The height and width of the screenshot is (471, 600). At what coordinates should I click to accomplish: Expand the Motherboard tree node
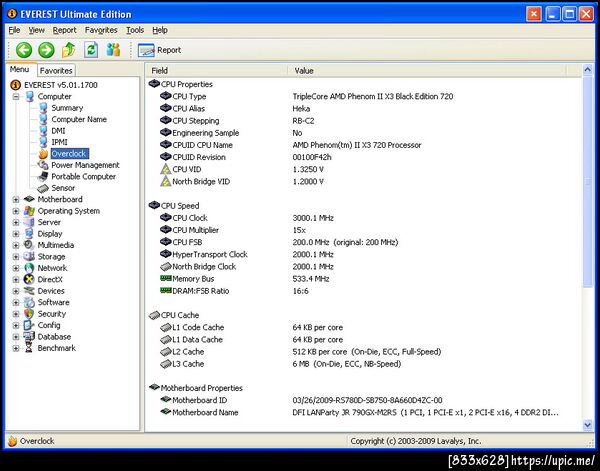[16, 199]
